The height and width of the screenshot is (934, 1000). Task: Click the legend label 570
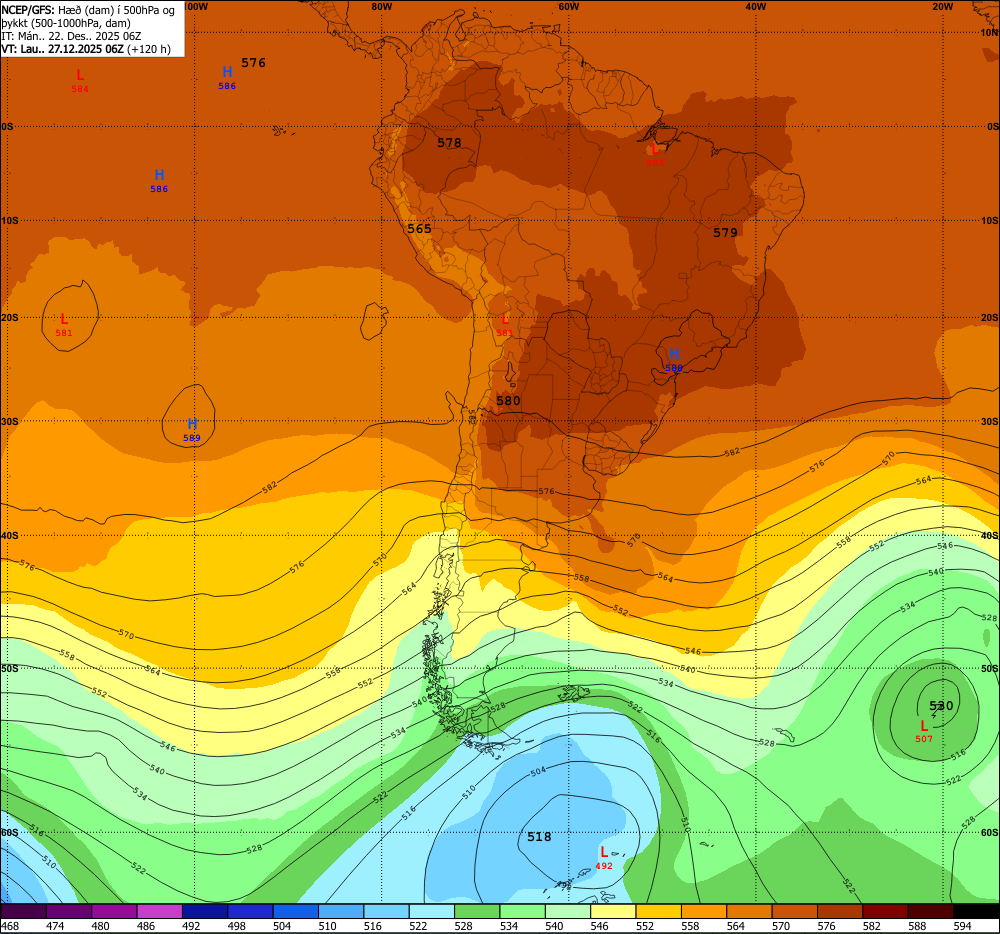(781, 926)
